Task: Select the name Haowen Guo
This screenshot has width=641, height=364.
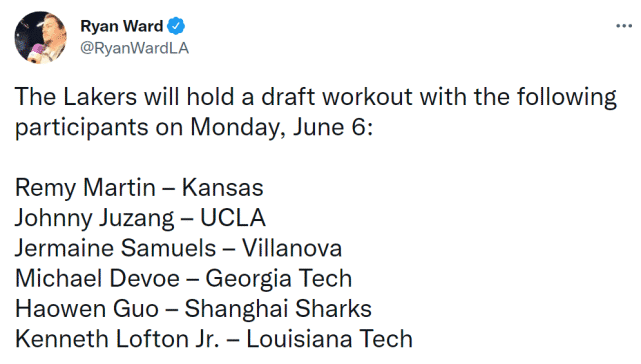Action: click(x=87, y=309)
